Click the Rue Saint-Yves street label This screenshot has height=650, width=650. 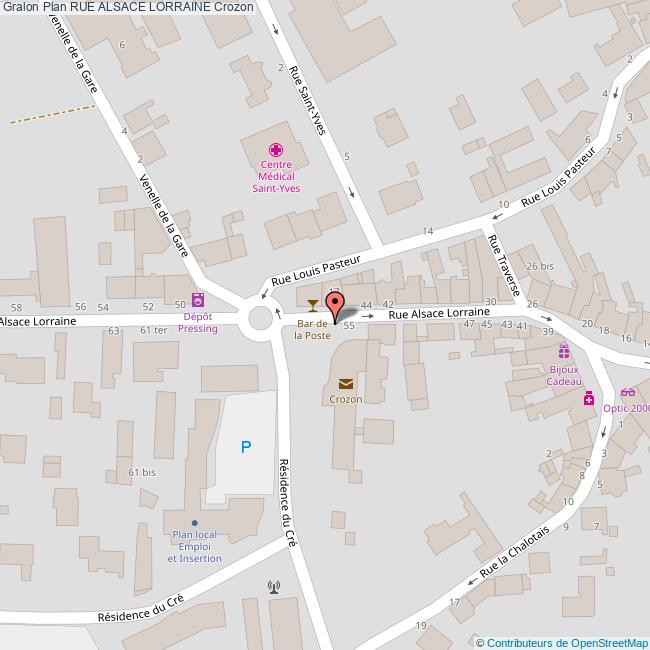pos(308,100)
